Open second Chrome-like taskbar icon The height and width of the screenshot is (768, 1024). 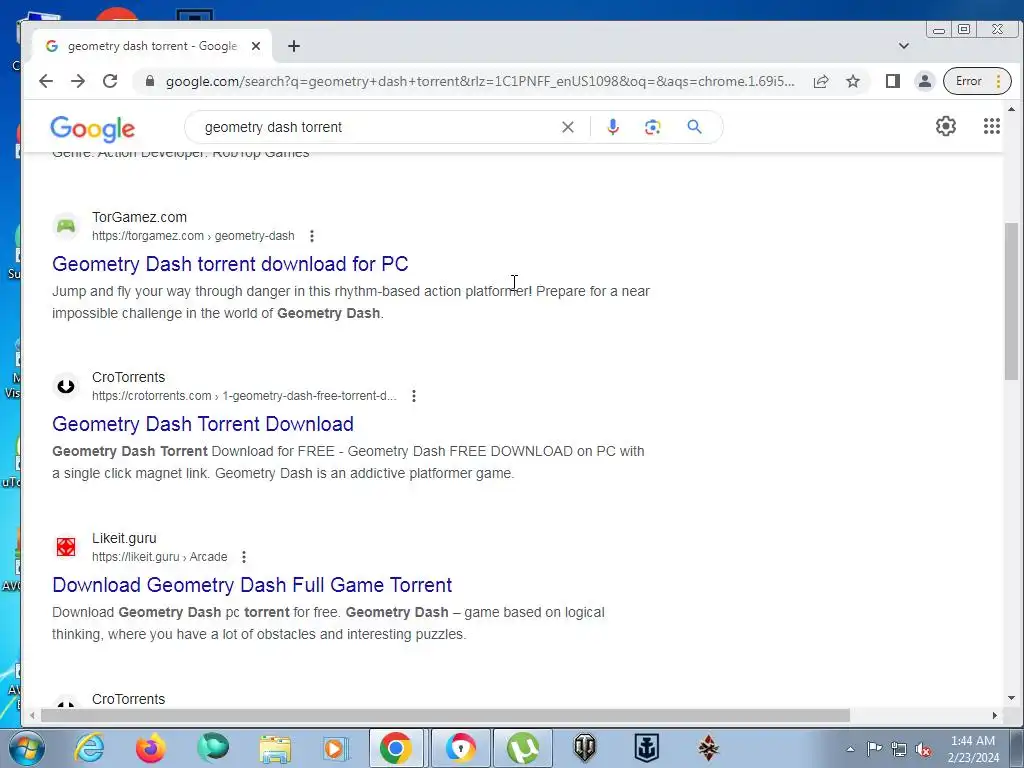[461, 748]
